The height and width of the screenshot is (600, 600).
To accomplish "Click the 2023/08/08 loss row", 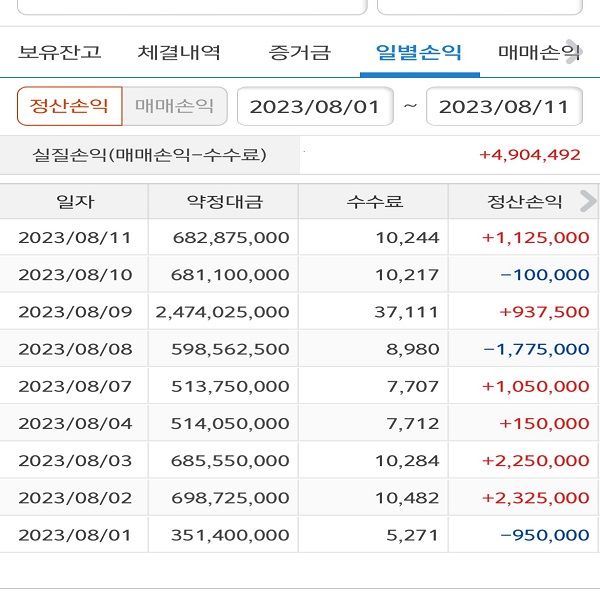I will 300,349.
